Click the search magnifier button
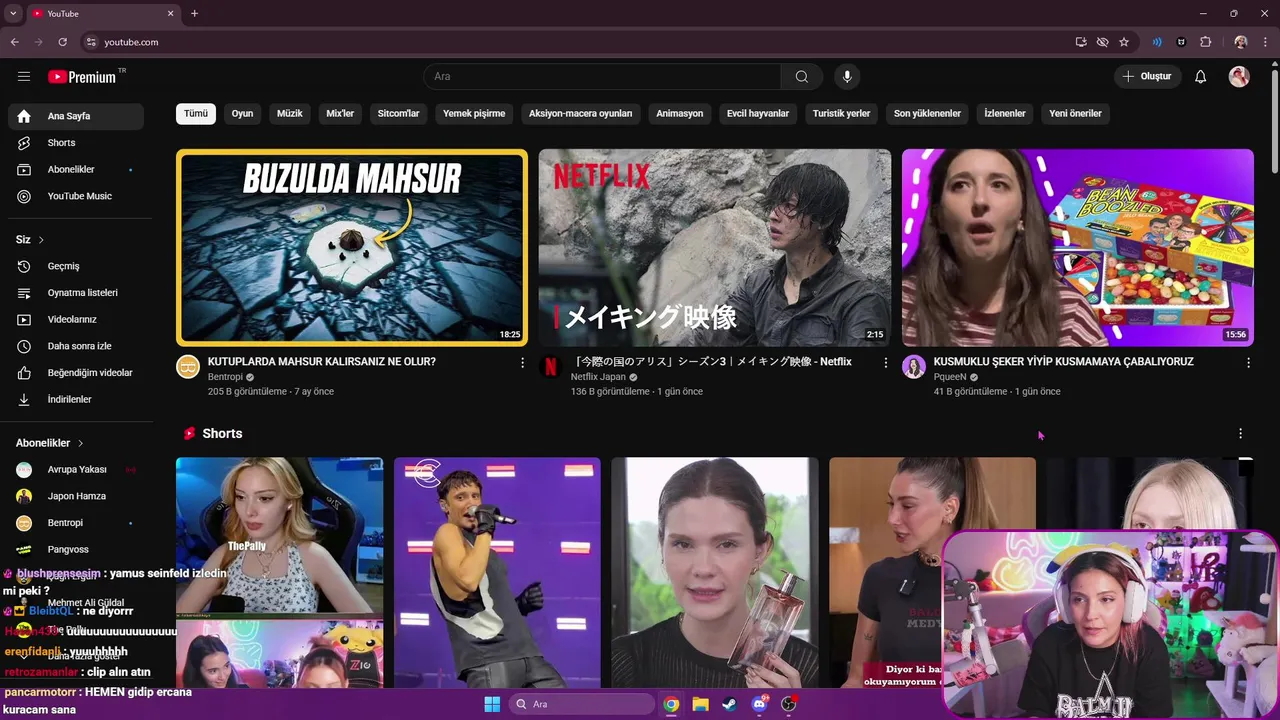 point(802,77)
